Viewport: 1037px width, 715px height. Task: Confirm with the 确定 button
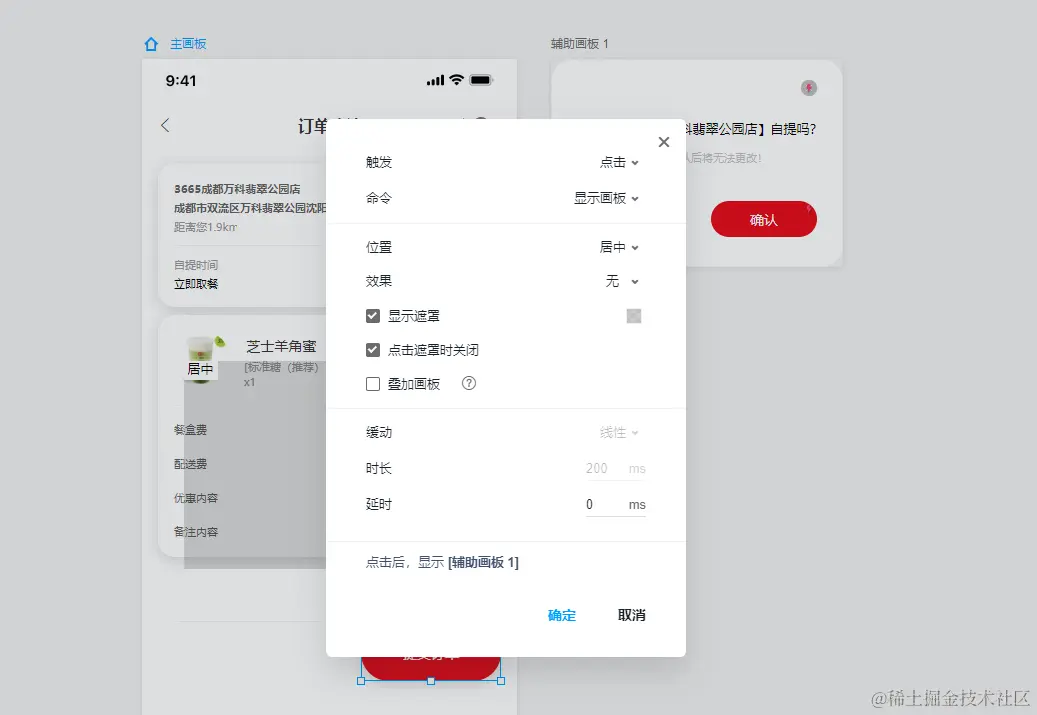pos(561,615)
